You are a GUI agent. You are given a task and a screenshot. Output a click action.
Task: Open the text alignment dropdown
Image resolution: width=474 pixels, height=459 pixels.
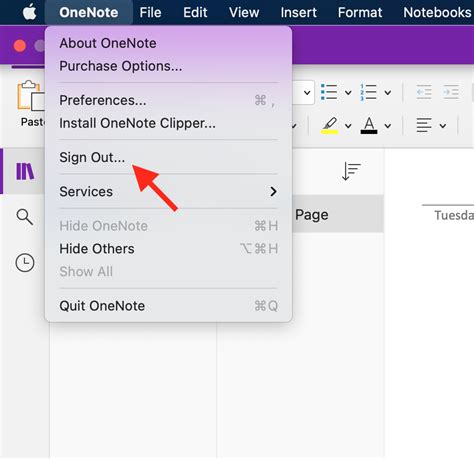[443, 126]
